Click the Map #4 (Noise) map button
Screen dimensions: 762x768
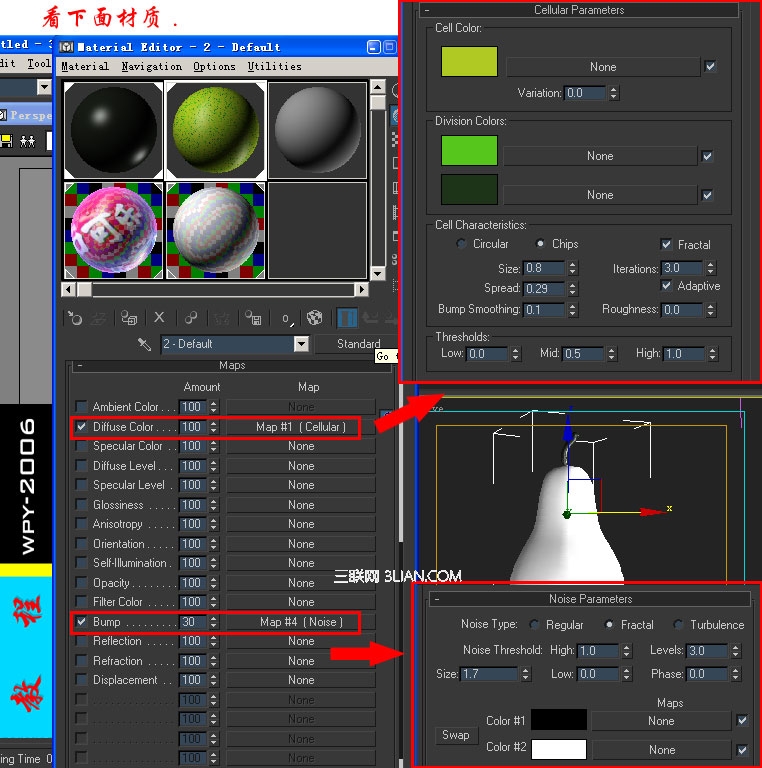click(x=301, y=622)
